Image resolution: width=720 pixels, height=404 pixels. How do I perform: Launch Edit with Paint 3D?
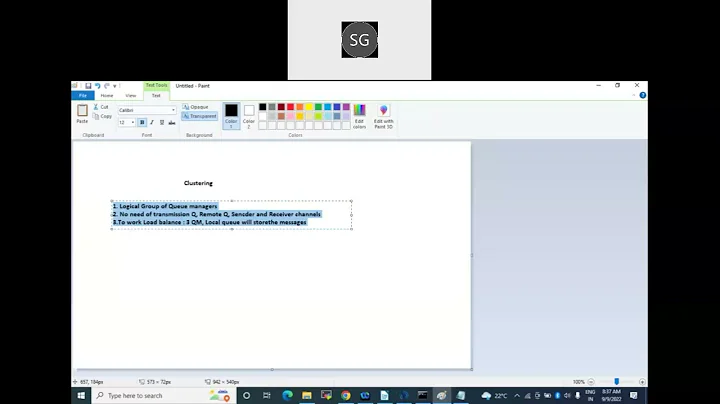pos(383,116)
